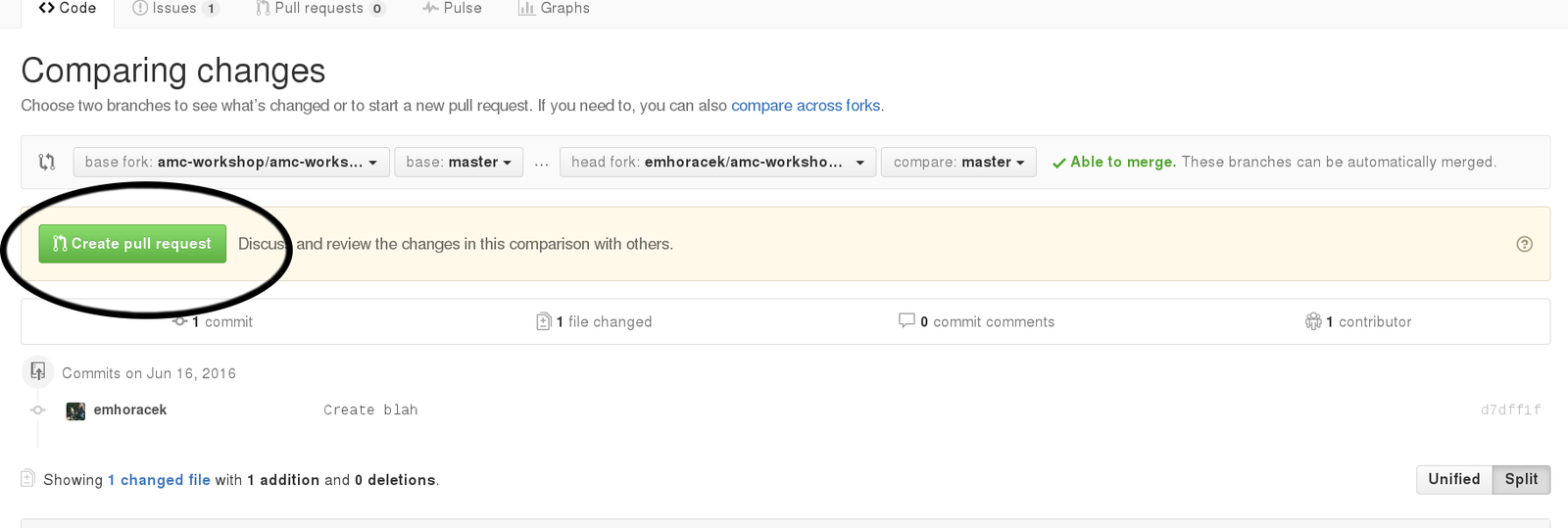Click the 1 commit summary link
The width and height of the screenshot is (1568, 528).
pyautogui.click(x=214, y=321)
